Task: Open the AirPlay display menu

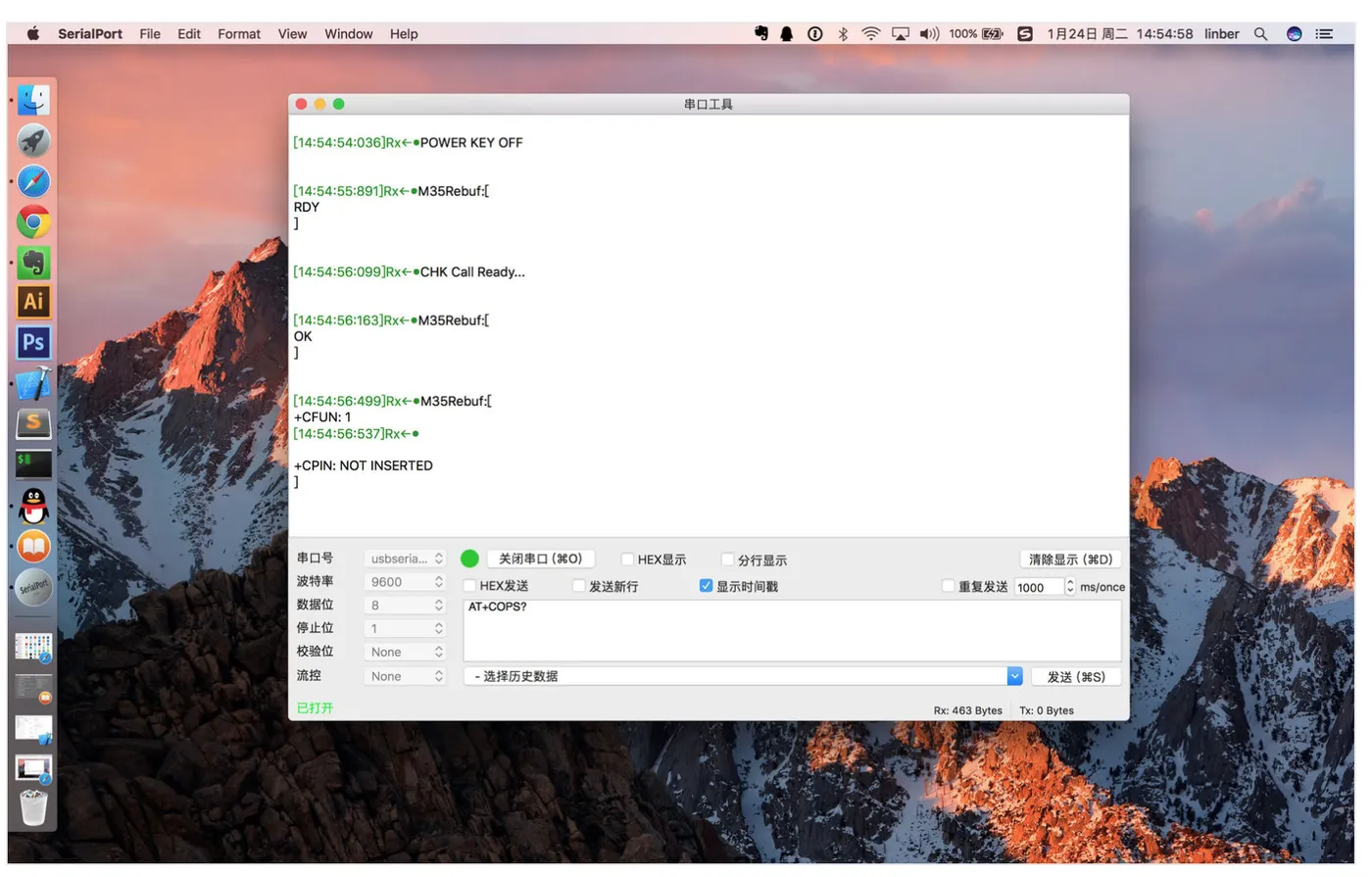Action: (901, 33)
